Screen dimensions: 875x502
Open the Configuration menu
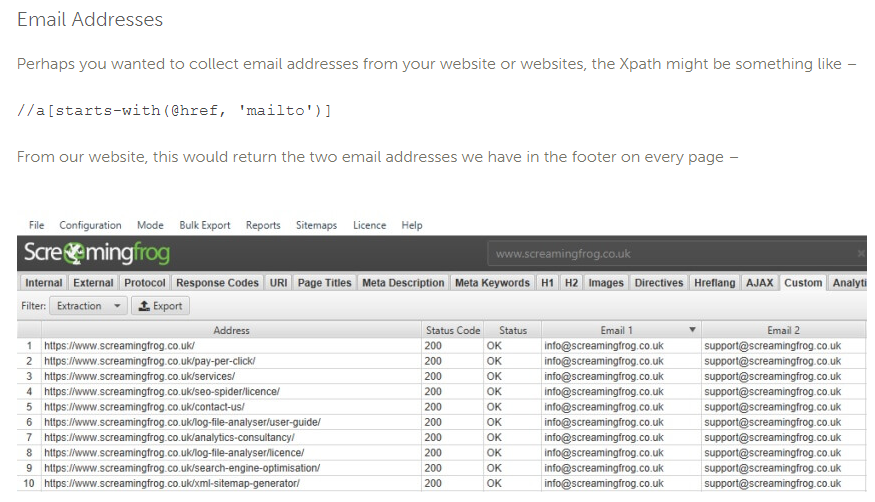point(90,225)
